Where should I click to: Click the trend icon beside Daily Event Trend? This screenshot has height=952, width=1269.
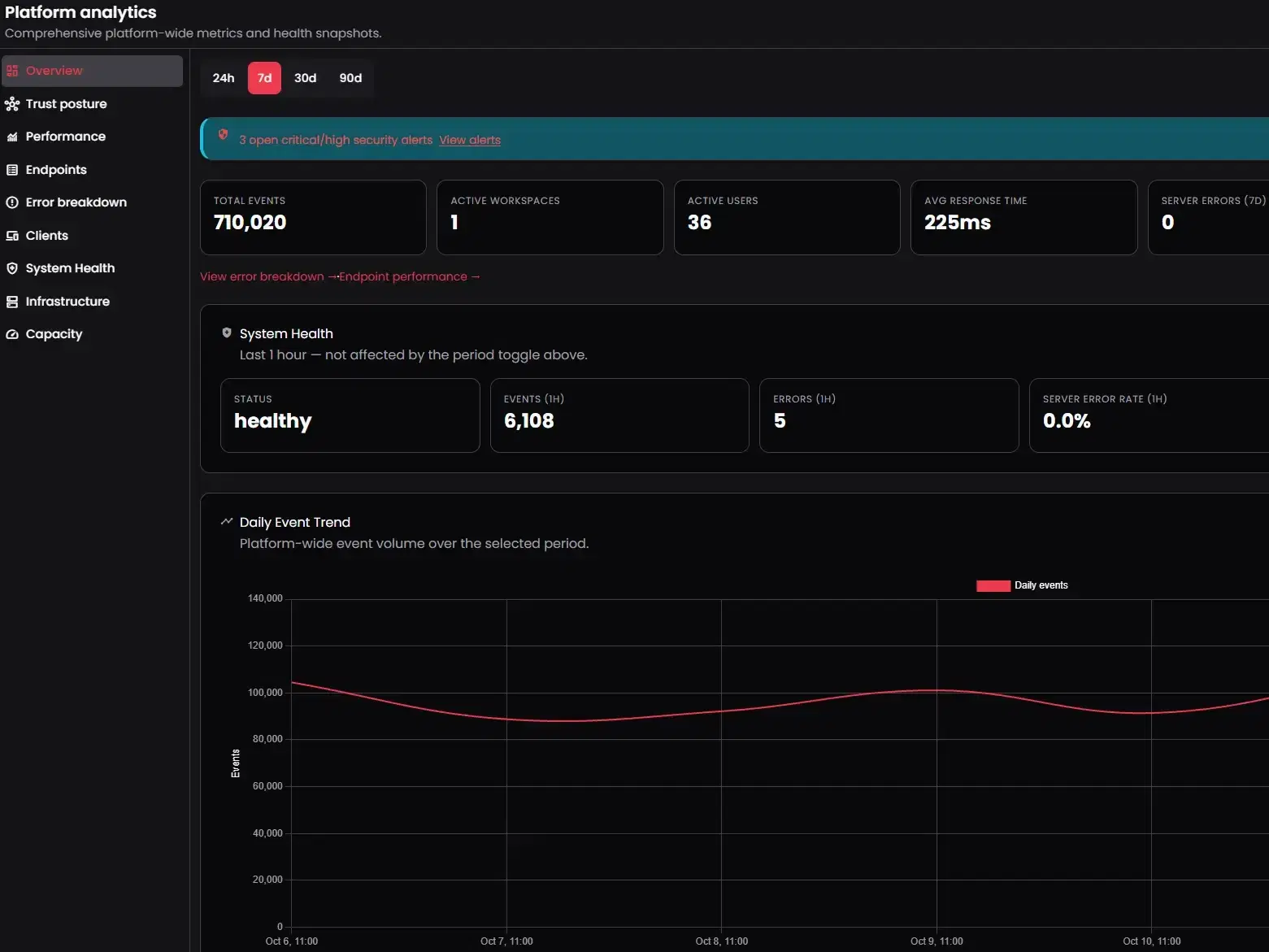[227, 521]
